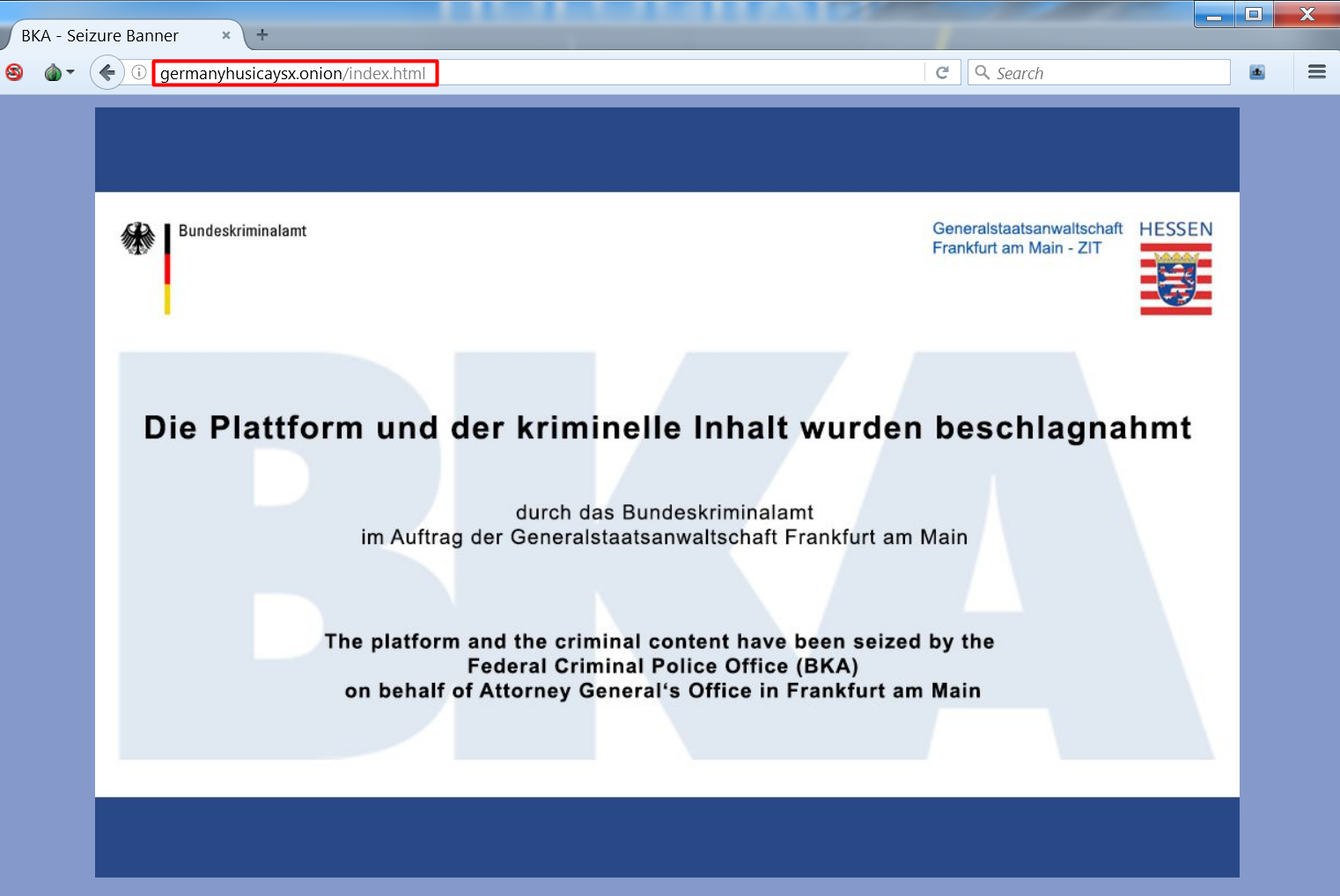Screen dimensions: 1340x896
Task: Click the HESSEN heading text
Action: 1176,229
